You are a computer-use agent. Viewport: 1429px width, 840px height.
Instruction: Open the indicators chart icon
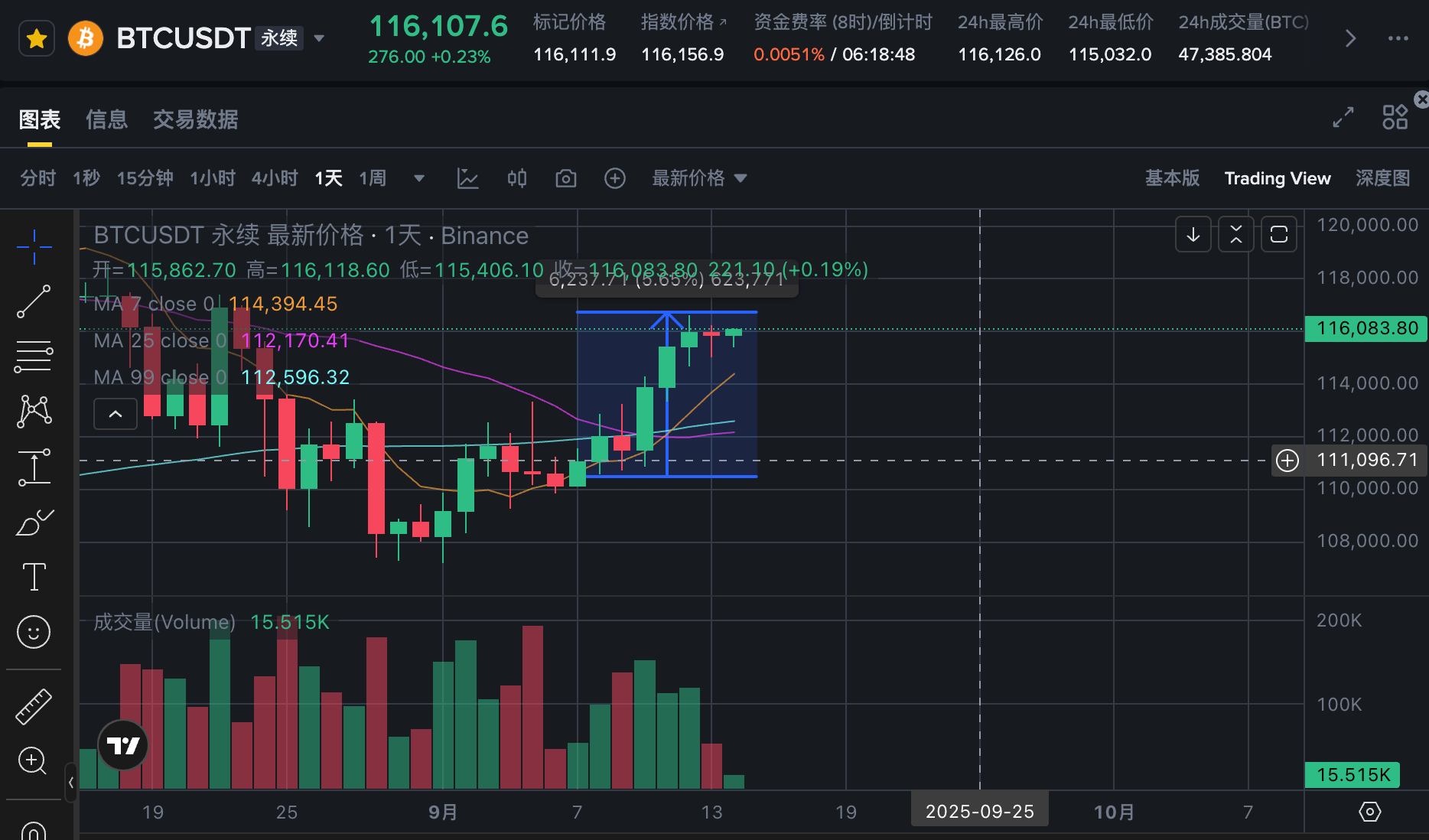point(467,178)
